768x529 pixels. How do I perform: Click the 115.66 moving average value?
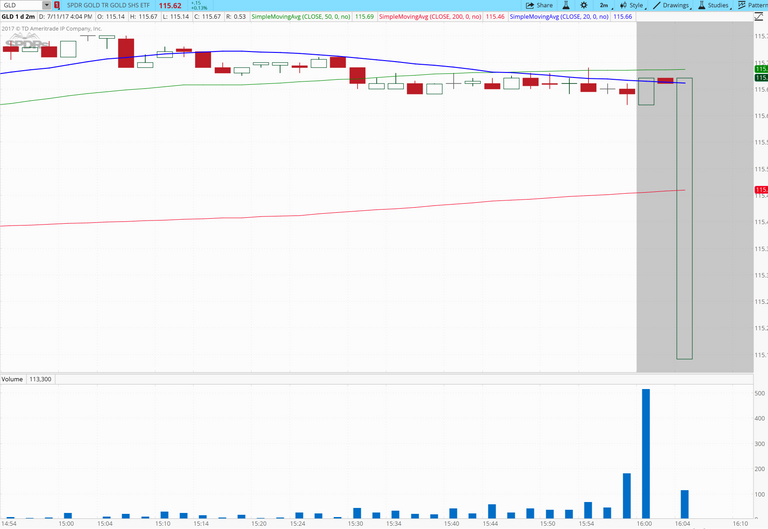tap(623, 17)
